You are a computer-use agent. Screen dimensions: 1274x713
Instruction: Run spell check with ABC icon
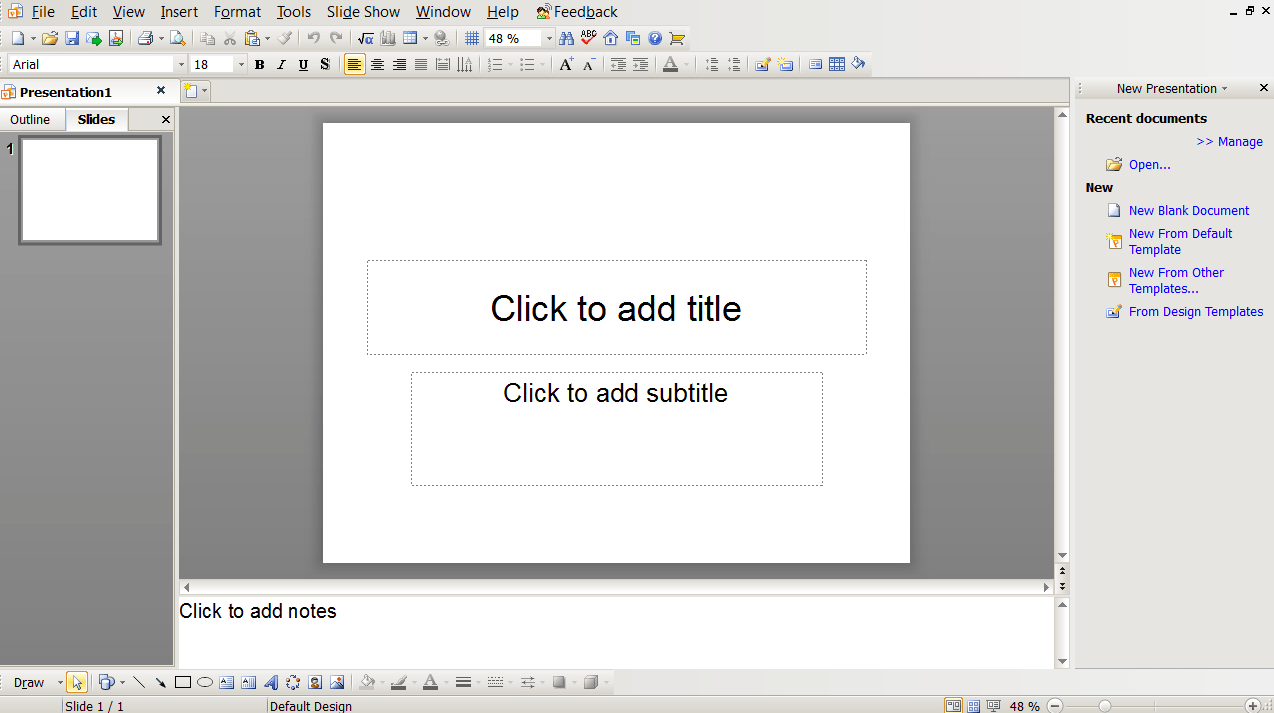pyautogui.click(x=588, y=38)
